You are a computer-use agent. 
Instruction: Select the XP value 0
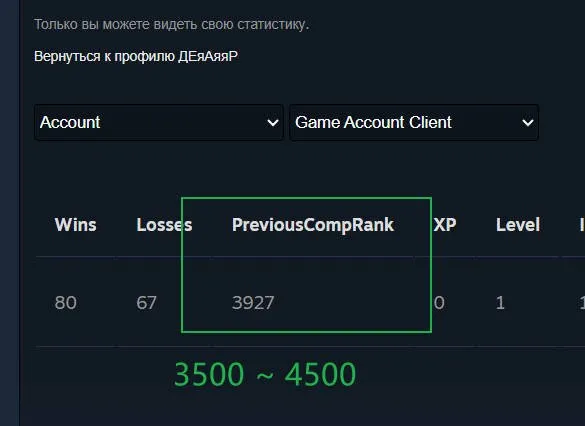click(x=439, y=303)
